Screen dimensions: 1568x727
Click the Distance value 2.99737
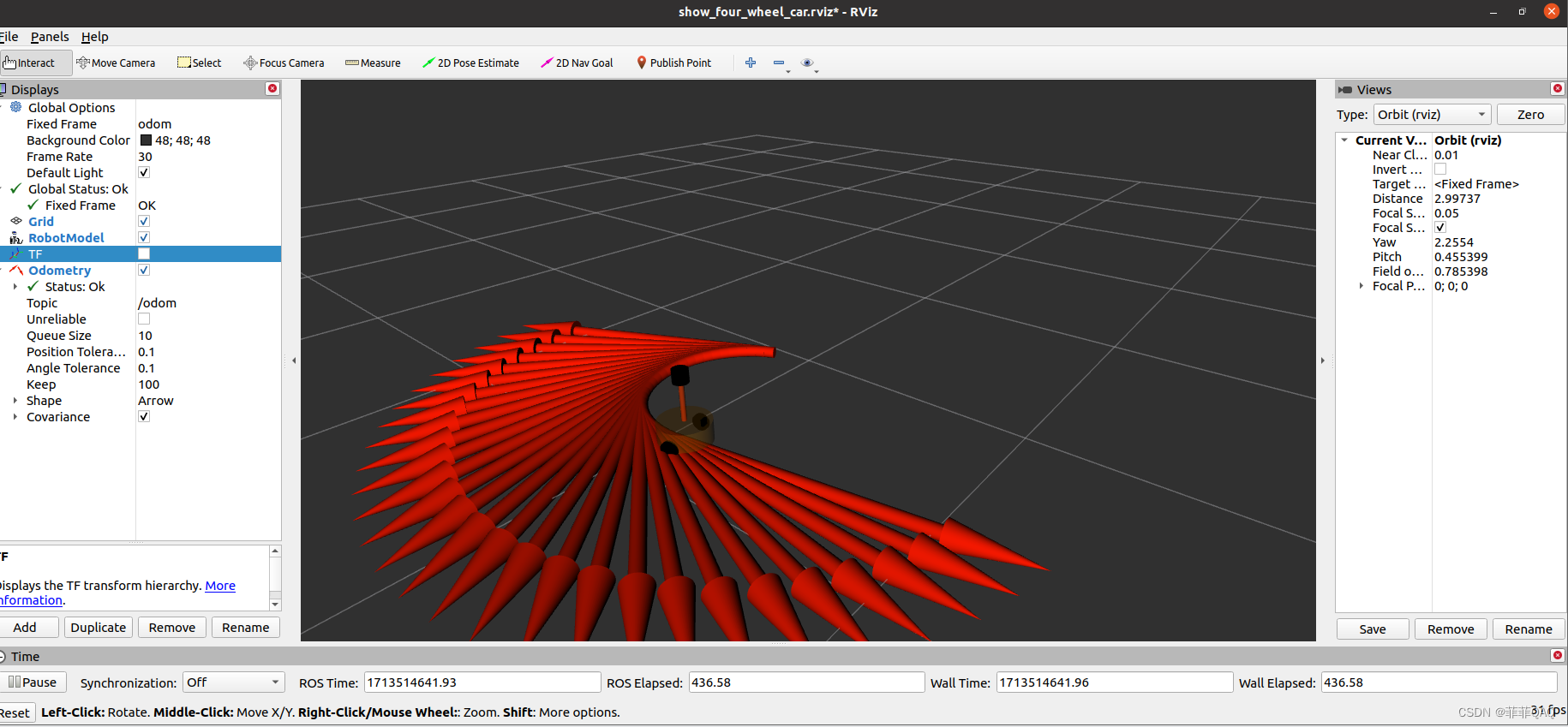tap(1457, 199)
